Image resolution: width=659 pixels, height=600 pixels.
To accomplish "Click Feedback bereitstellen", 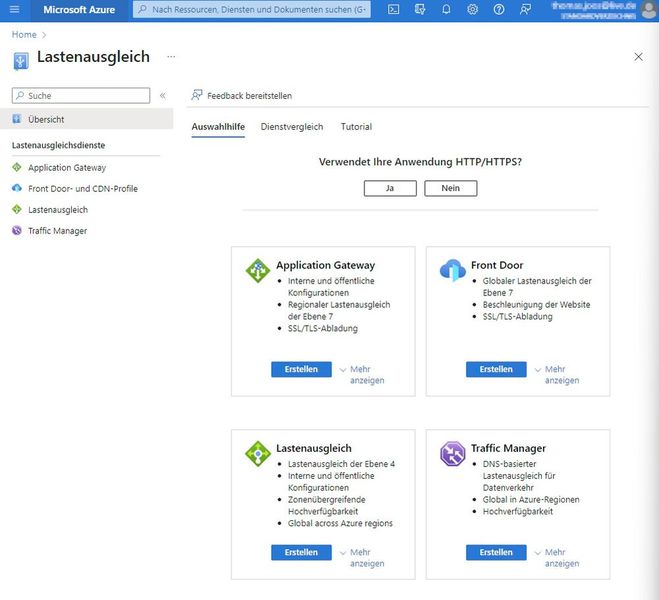I will pos(242,95).
